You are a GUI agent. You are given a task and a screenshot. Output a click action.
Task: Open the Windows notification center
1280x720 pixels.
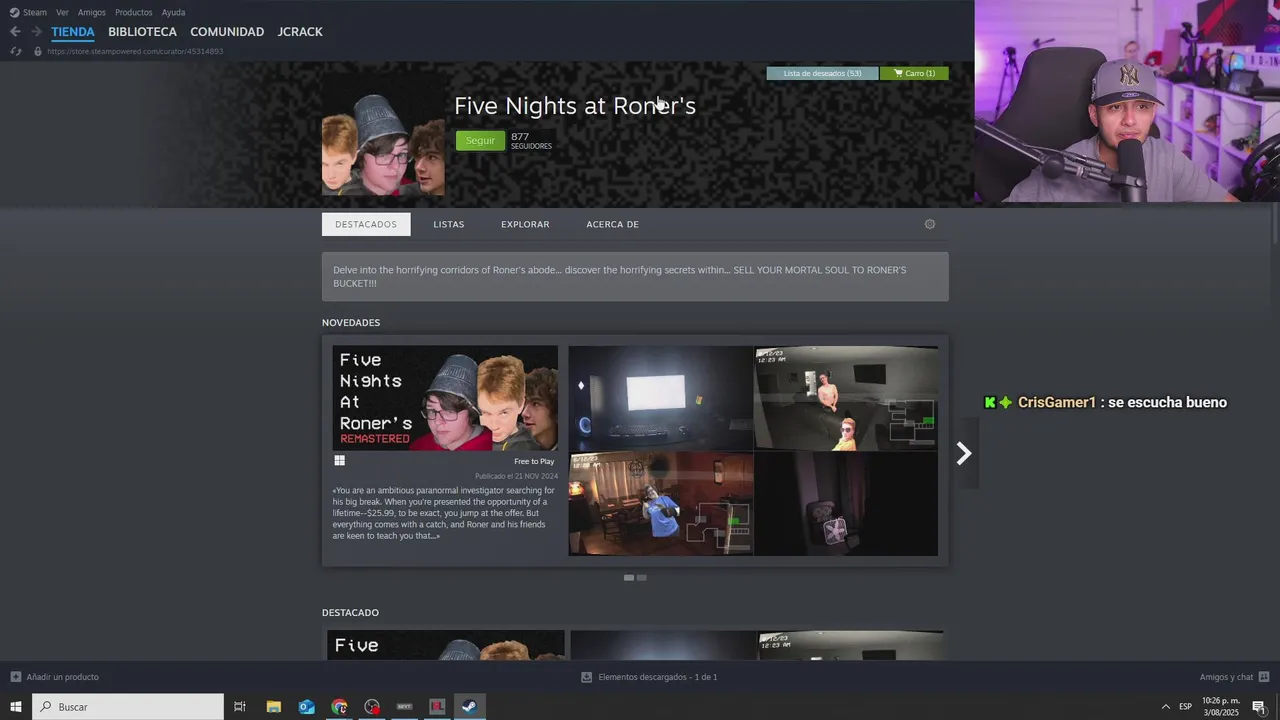pyautogui.click(x=1259, y=707)
